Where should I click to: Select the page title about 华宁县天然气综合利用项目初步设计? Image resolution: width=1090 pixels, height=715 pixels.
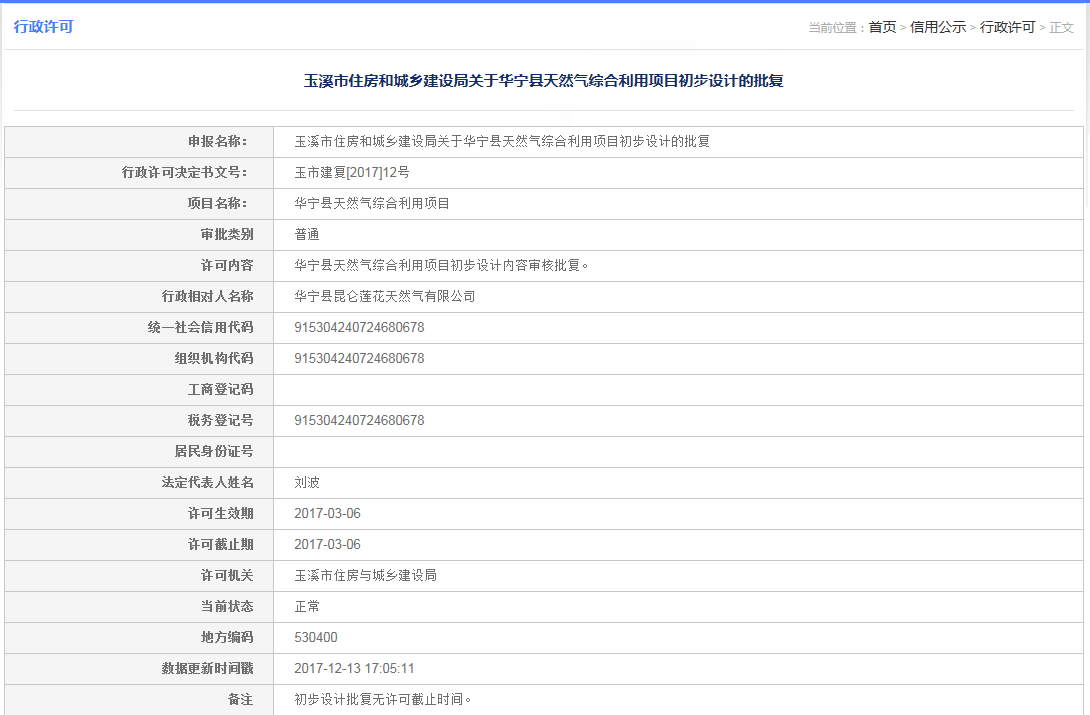click(544, 81)
